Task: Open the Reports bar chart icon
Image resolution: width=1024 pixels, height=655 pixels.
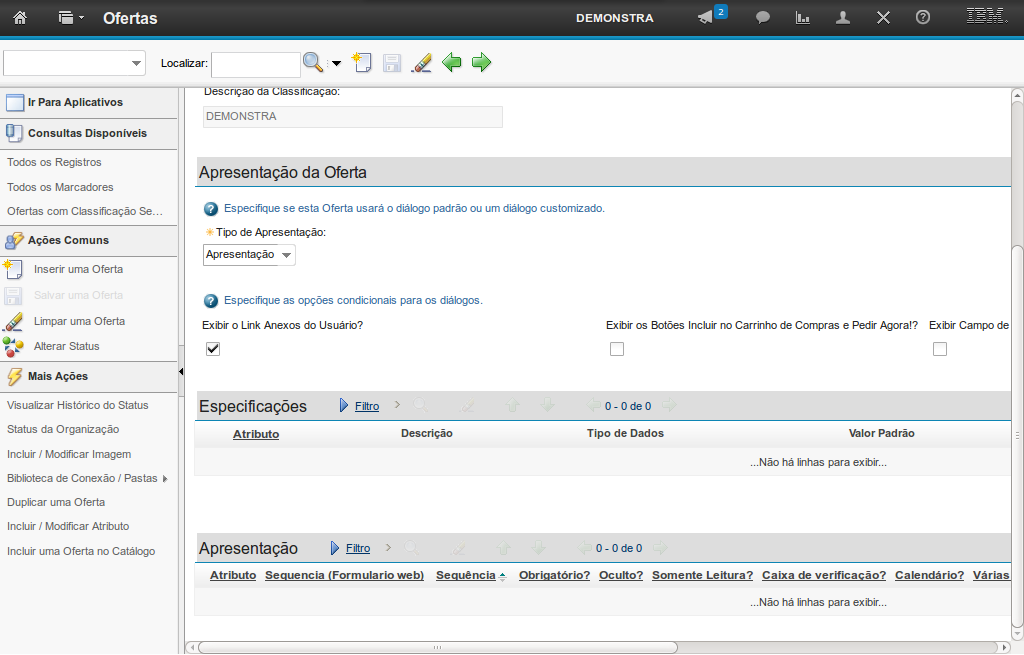Action: 802,18
